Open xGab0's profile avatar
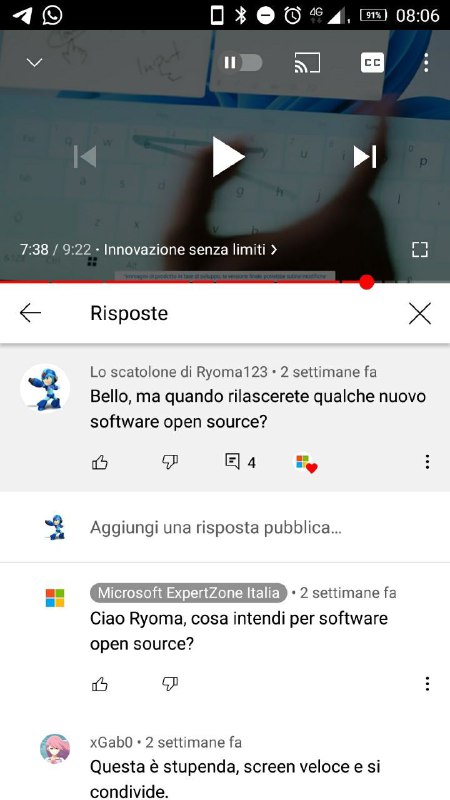The image size is (450, 800). click(x=55, y=748)
